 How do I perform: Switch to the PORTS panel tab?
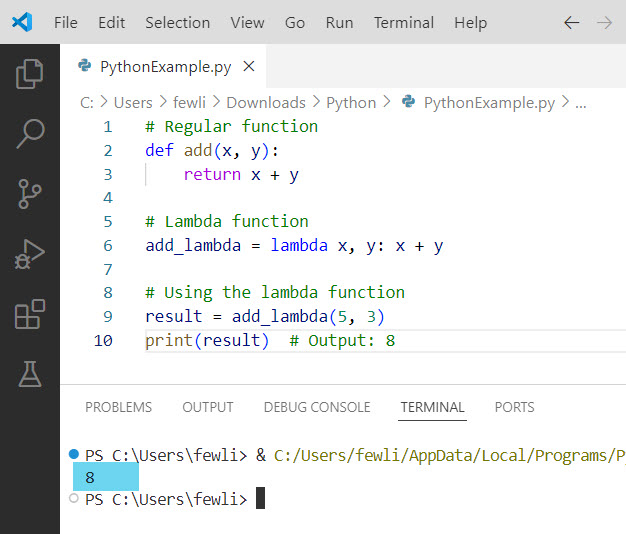pyautogui.click(x=514, y=407)
